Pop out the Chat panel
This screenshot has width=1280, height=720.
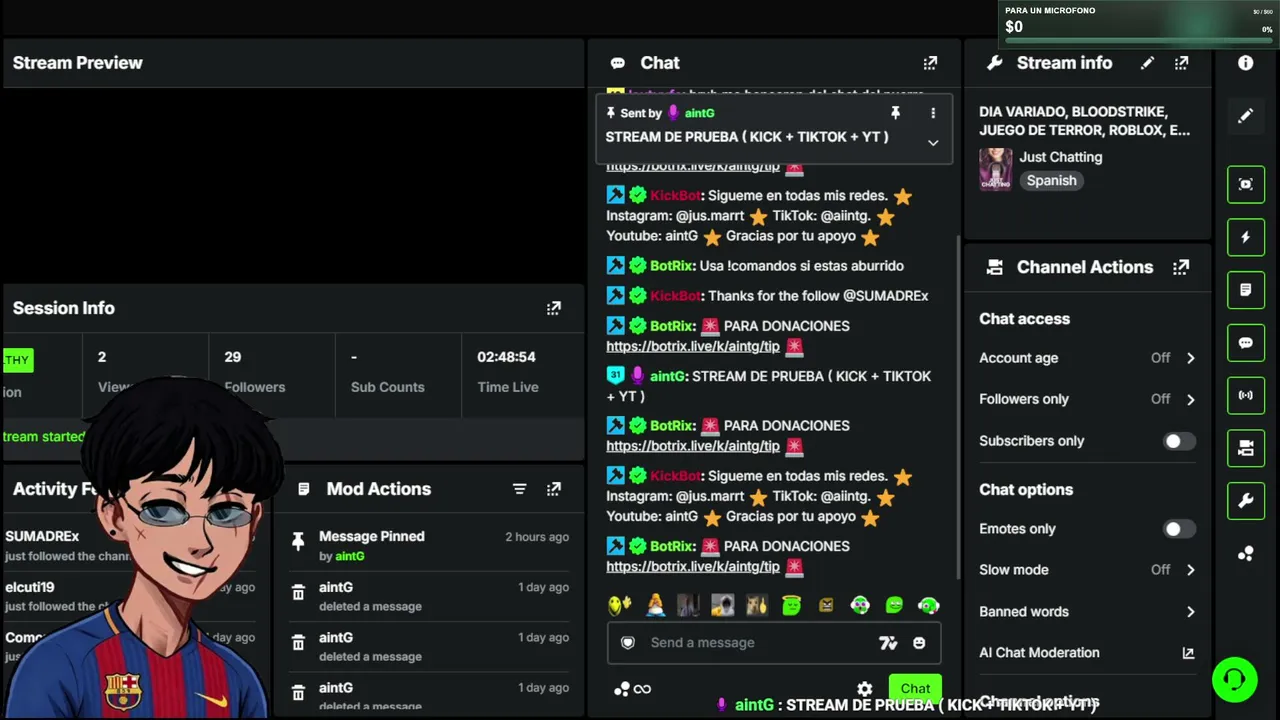[930, 63]
